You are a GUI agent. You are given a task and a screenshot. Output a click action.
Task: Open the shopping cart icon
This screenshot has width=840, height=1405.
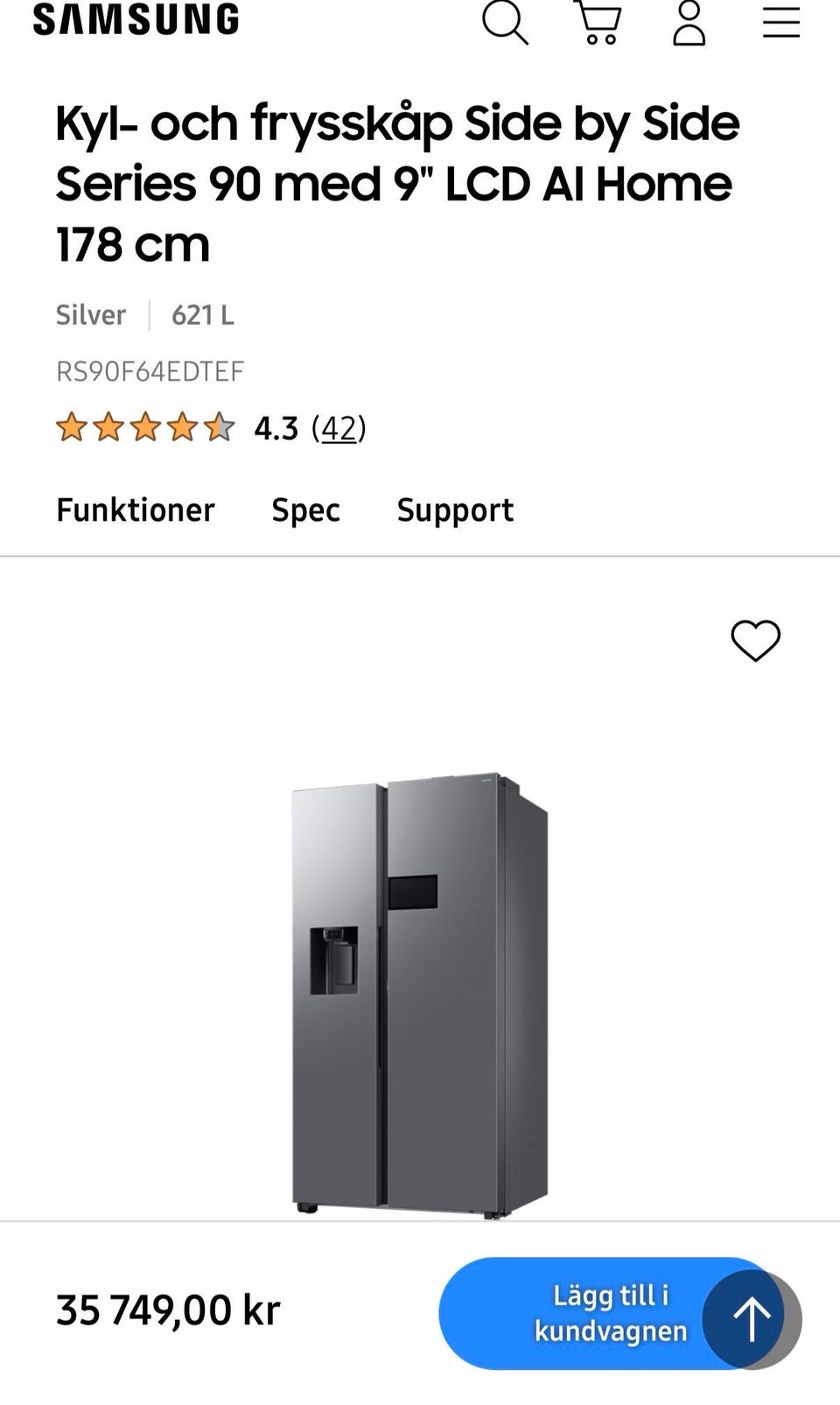[598, 22]
